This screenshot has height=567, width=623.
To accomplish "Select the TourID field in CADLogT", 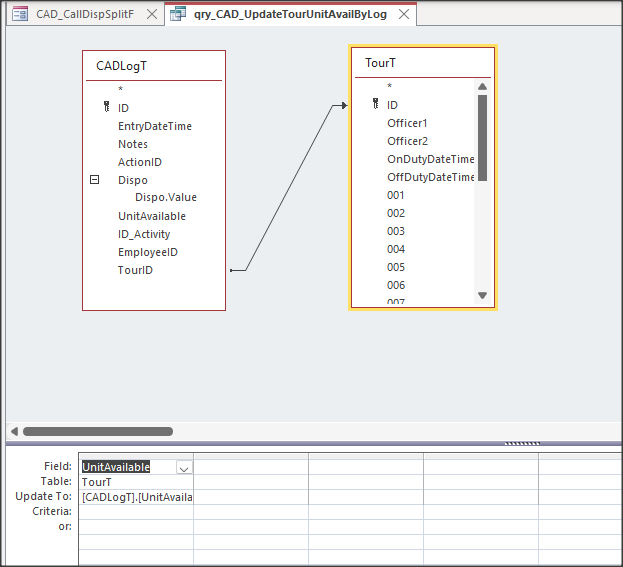I will pos(135,270).
